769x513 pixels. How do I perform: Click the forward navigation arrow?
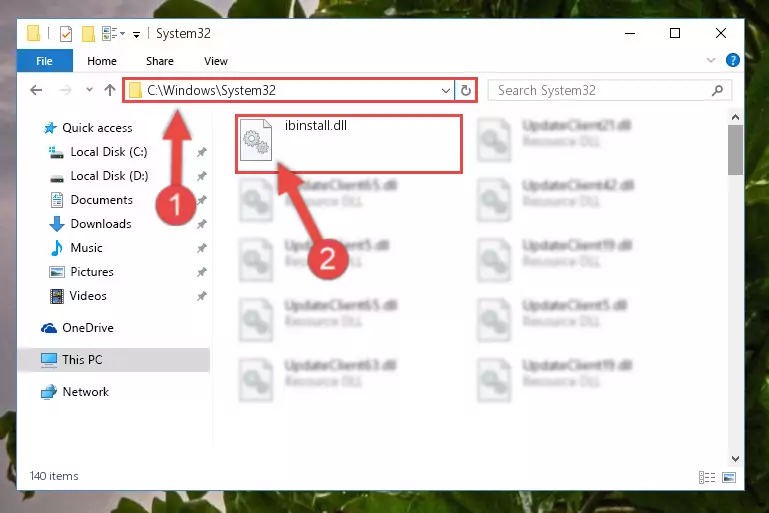point(65,90)
